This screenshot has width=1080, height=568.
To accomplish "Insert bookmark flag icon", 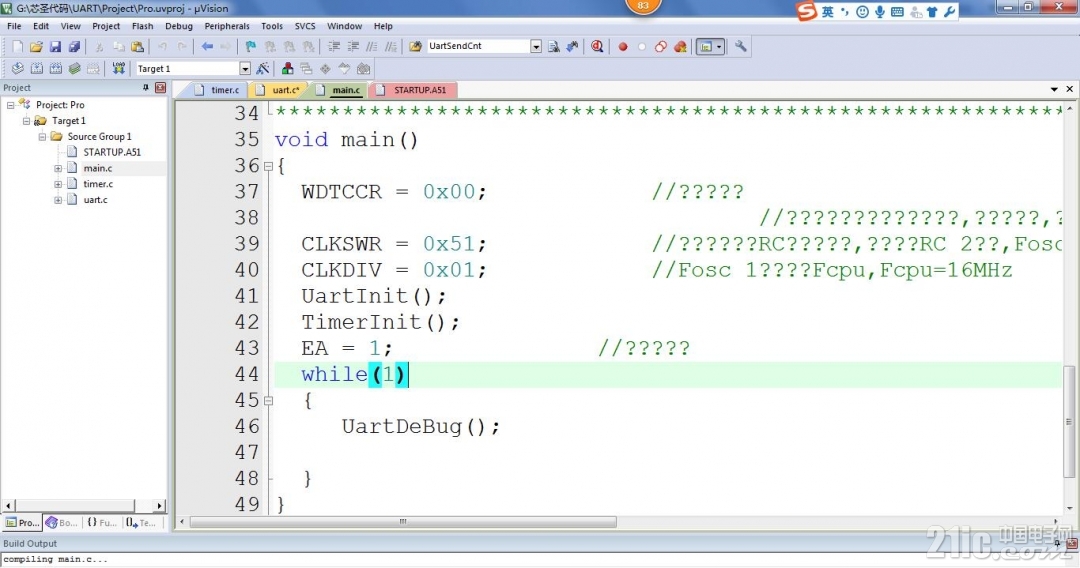I will coord(251,47).
